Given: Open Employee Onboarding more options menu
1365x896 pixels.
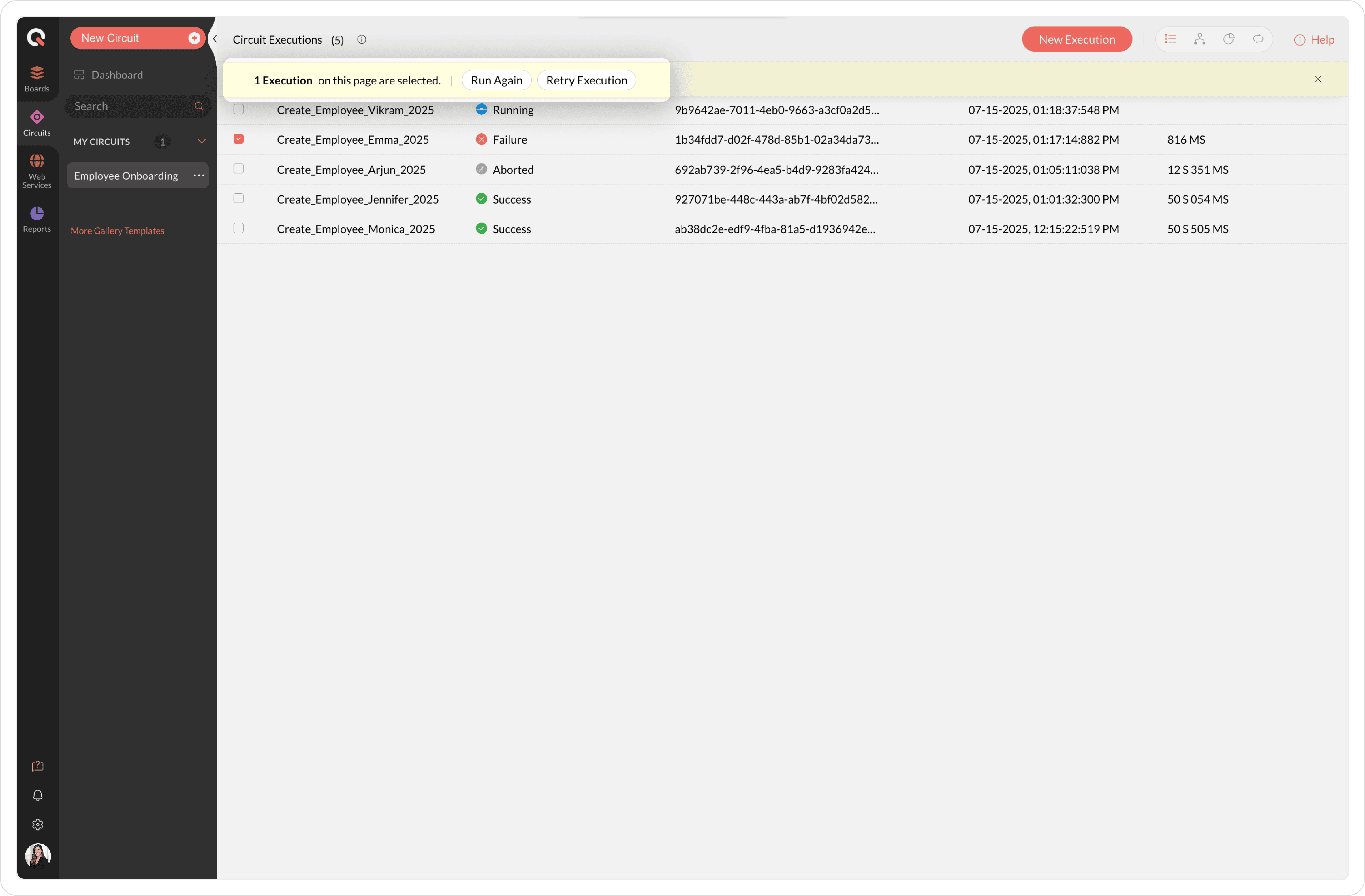Looking at the screenshot, I should [x=199, y=175].
